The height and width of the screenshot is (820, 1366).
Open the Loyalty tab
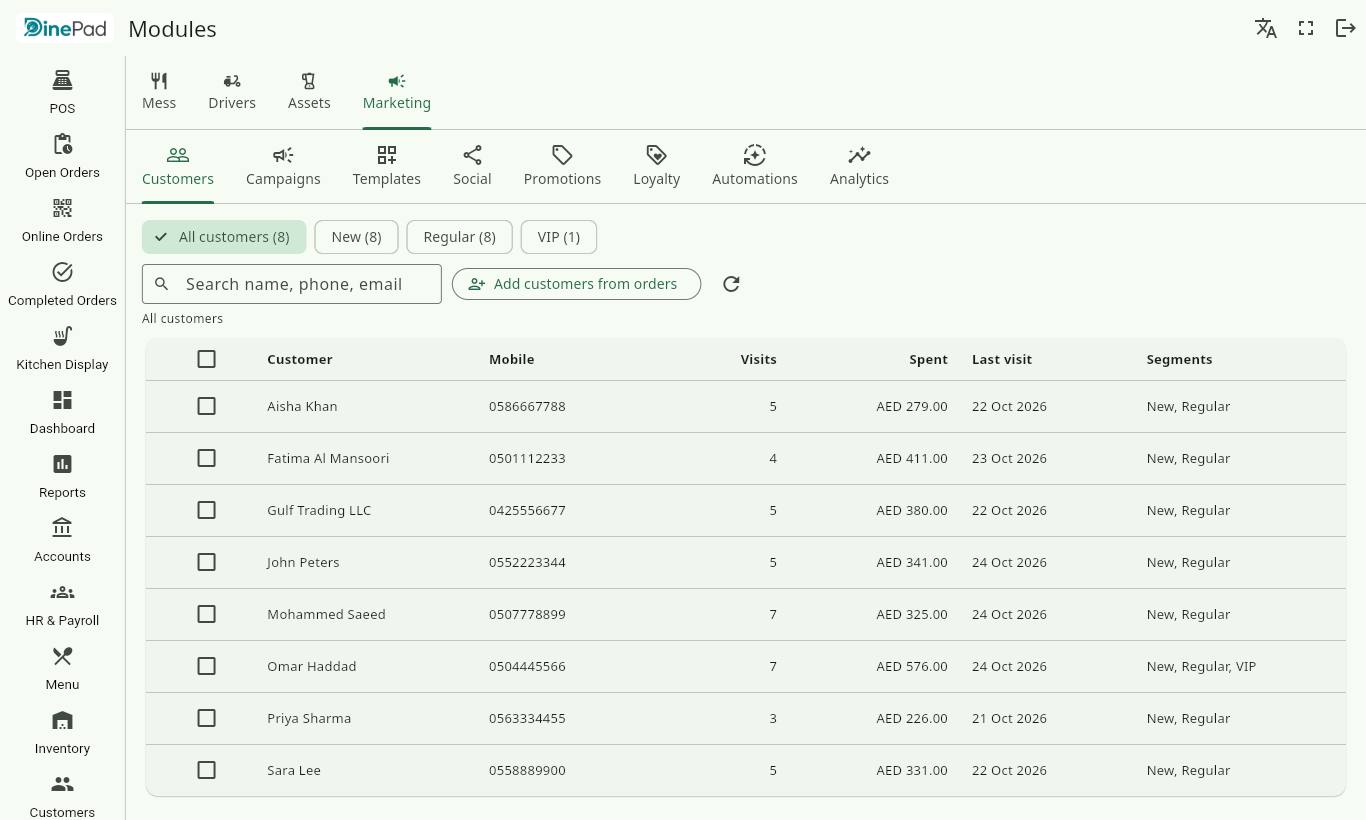656,167
